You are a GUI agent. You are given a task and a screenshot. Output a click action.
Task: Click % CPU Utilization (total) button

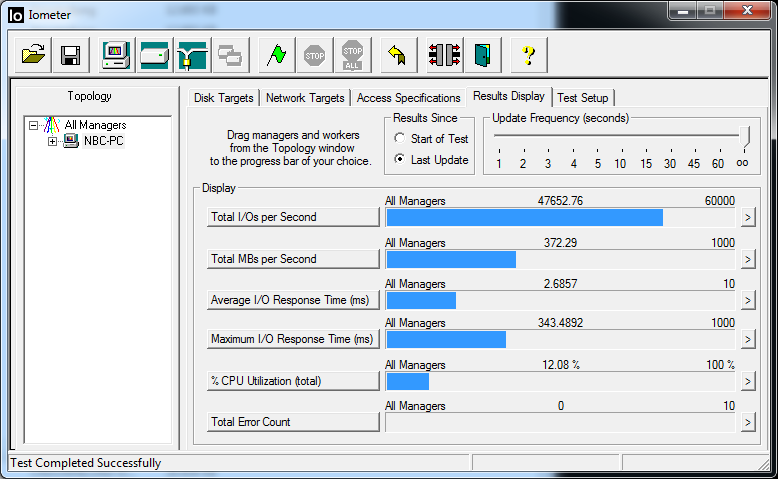pyautogui.click(x=293, y=381)
